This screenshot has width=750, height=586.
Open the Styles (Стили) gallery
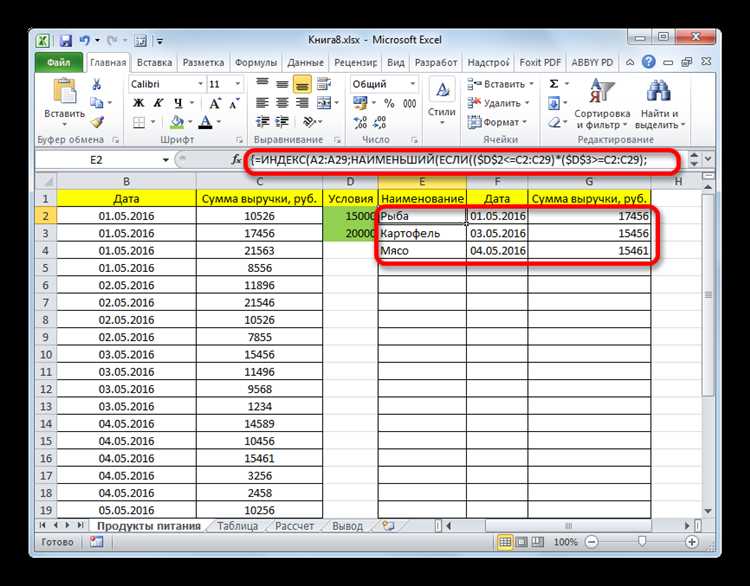tap(441, 101)
